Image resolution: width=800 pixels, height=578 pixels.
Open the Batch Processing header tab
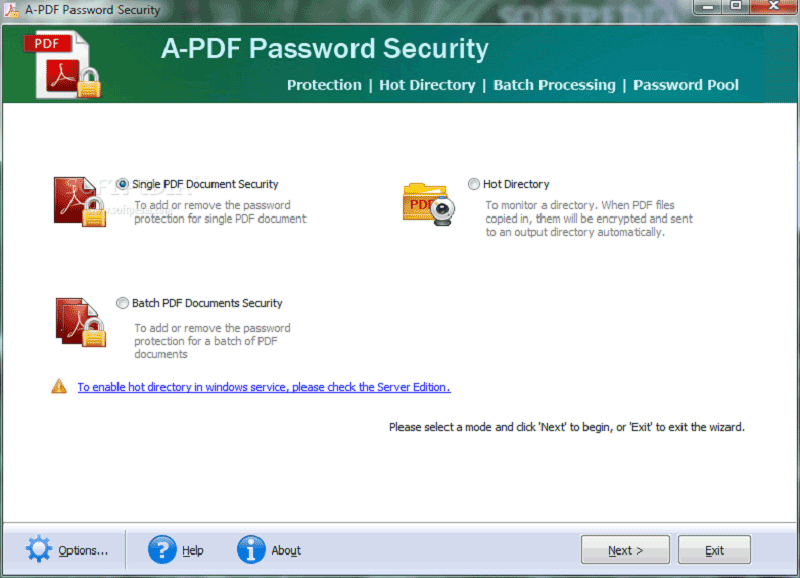[554, 85]
